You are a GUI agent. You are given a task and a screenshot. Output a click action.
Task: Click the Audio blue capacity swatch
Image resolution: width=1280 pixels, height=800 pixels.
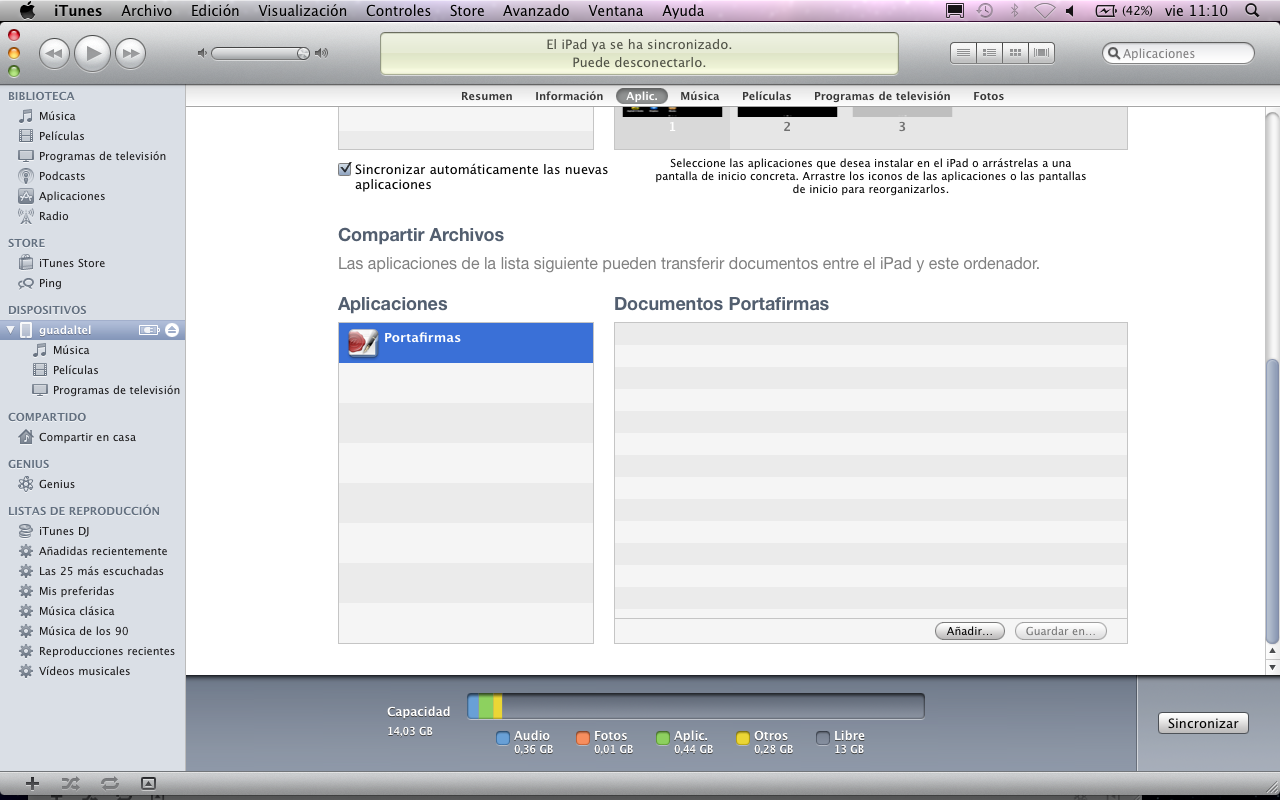503,739
